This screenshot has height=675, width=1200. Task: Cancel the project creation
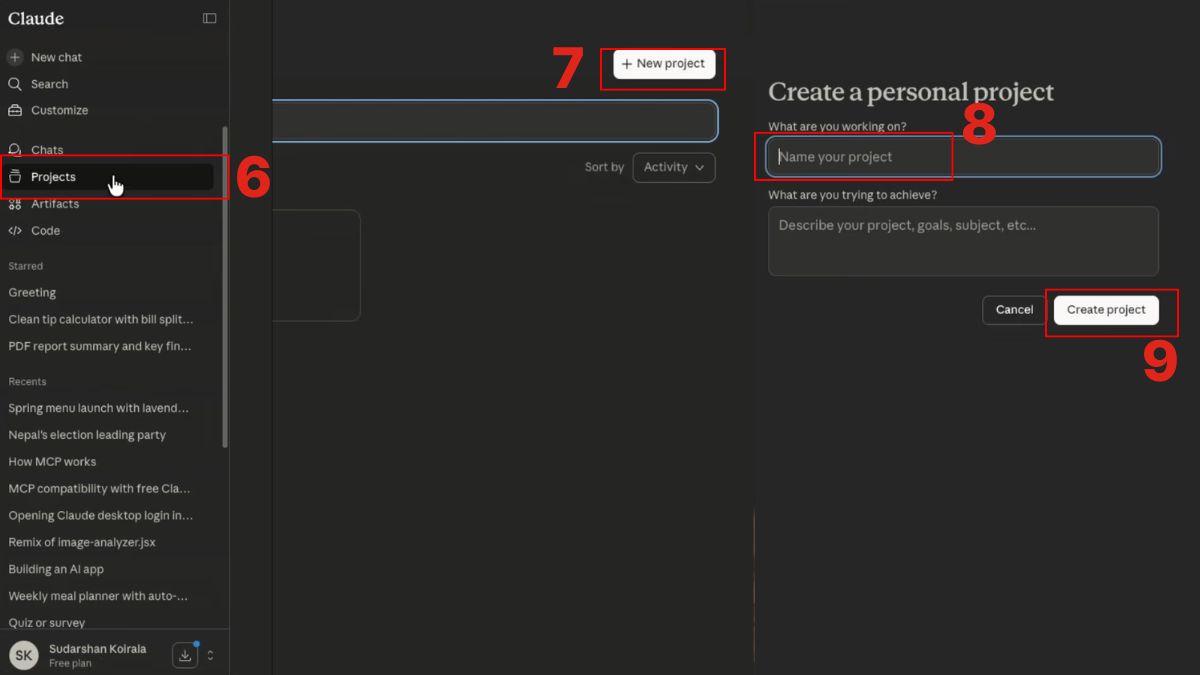point(1014,310)
